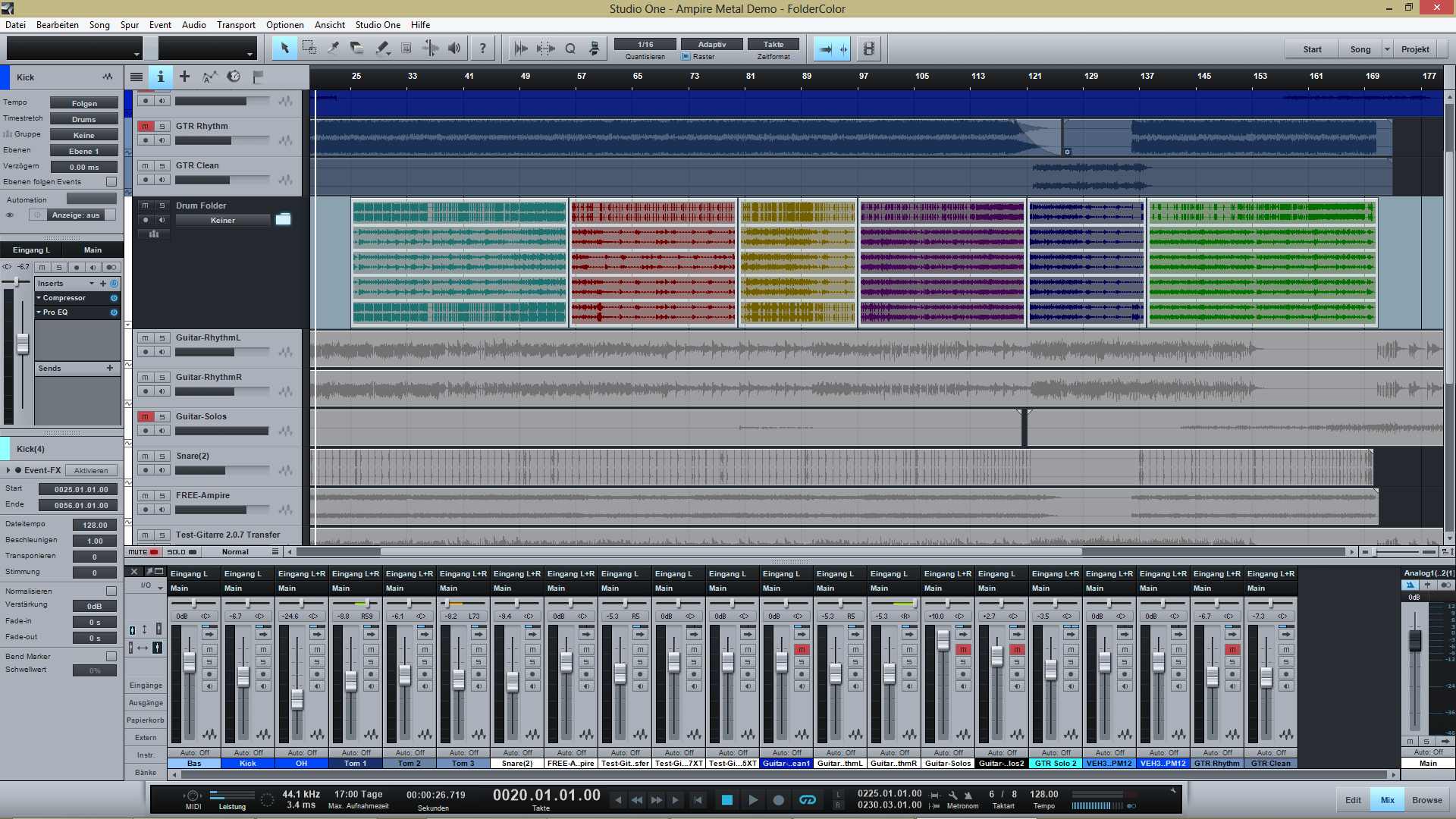Open Automation Anzeige: aus dropdown
This screenshot has height=819, width=1456.
[76, 215]
